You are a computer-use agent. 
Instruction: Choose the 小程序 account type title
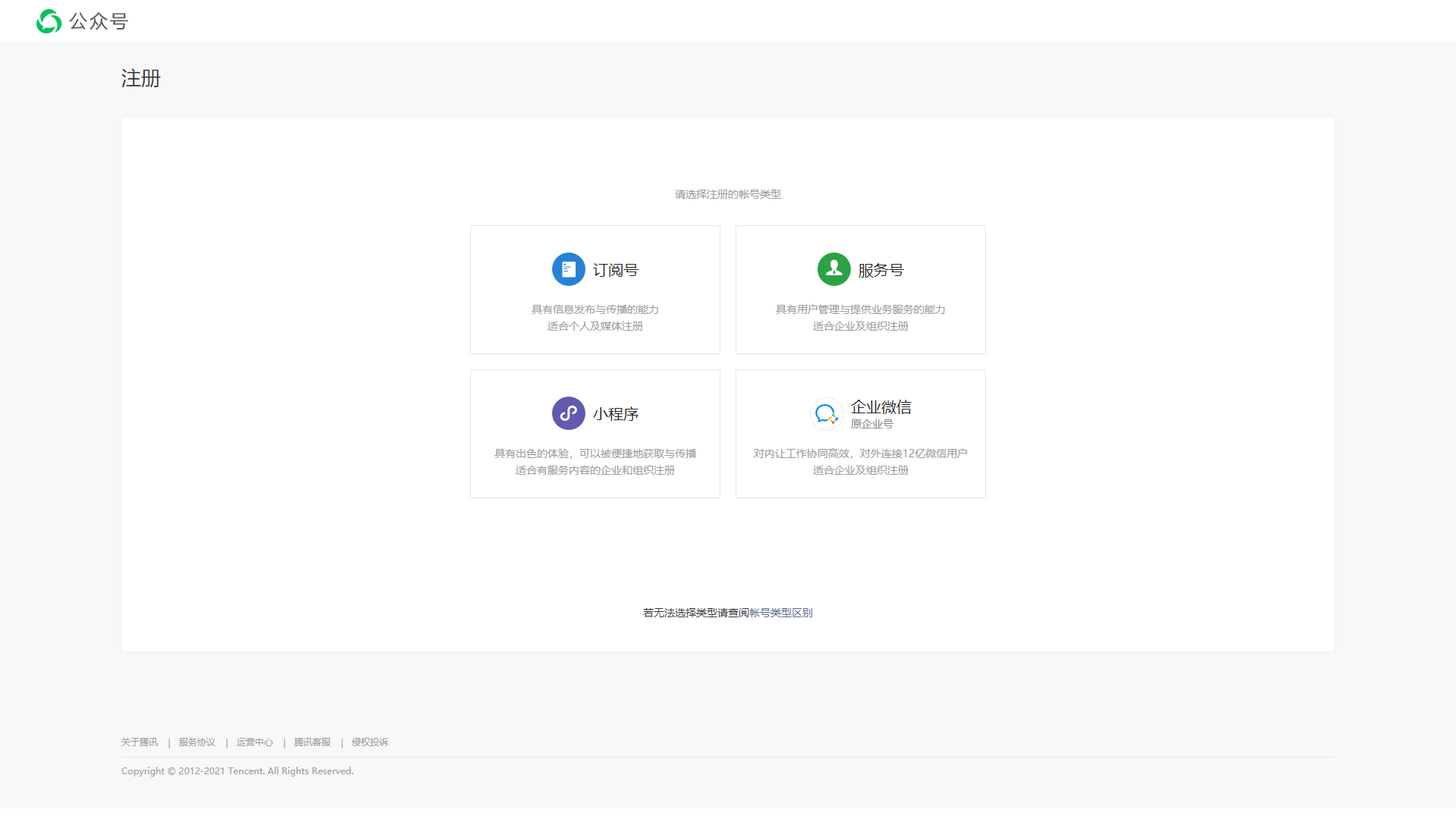click(616, 414)
